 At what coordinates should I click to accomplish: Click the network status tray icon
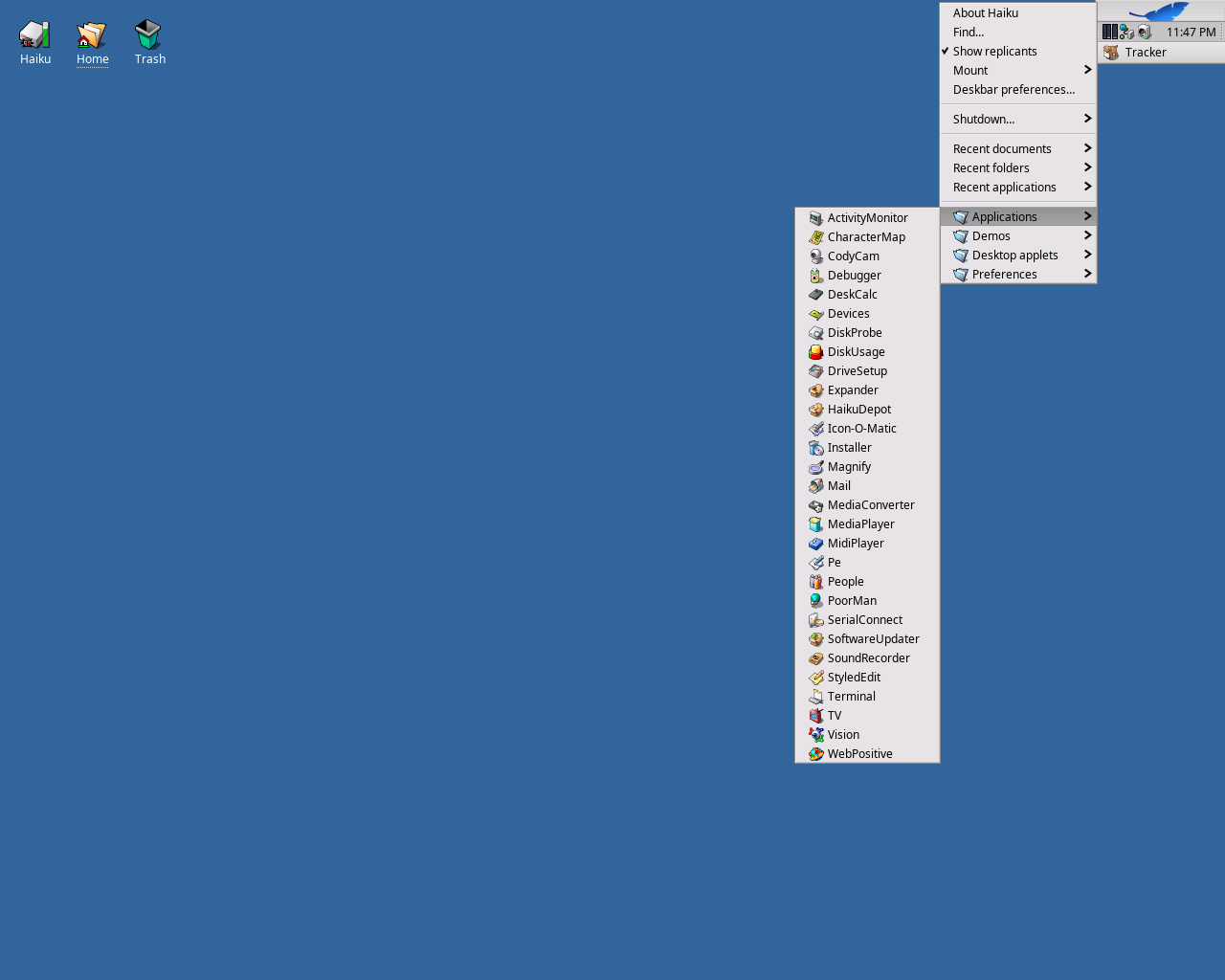click(x=1127, y=32)
